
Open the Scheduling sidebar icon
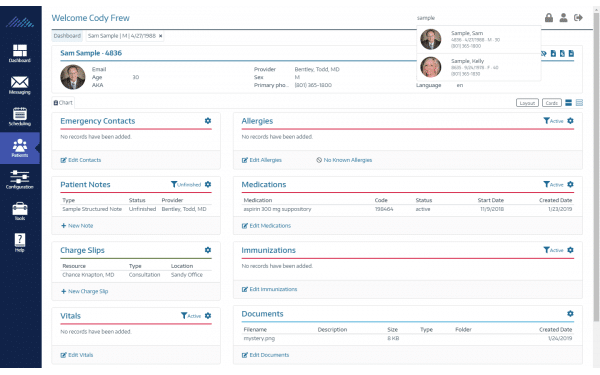coord(20,117)
